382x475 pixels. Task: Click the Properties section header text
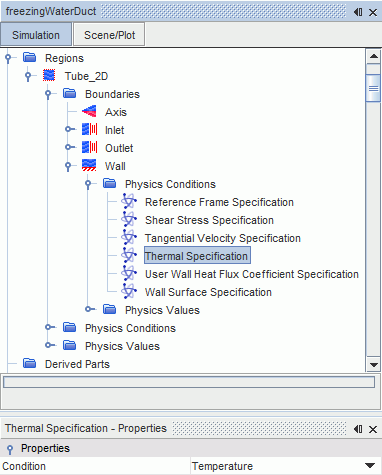point(45,448)
